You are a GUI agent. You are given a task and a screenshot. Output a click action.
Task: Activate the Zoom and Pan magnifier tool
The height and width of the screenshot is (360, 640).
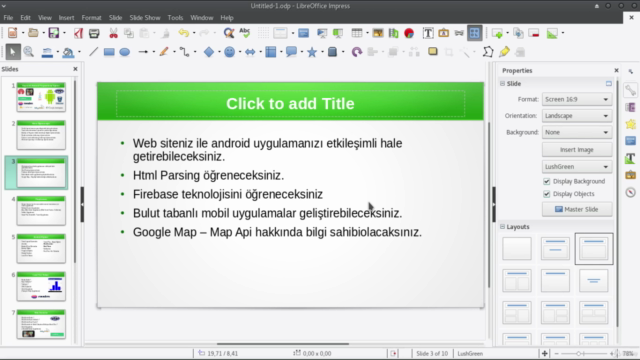29,52
